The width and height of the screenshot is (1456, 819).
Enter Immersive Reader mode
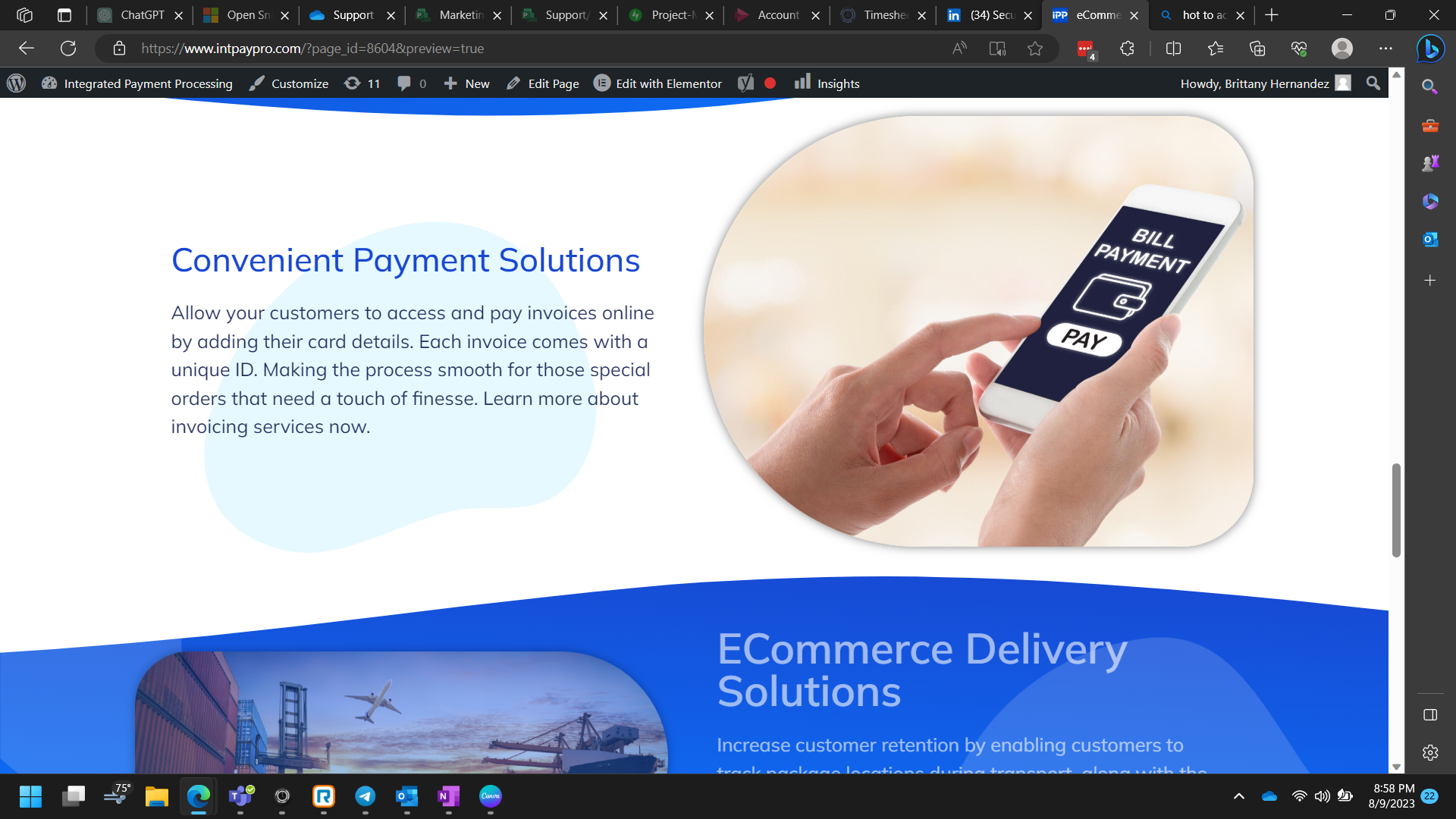(996, 49)
